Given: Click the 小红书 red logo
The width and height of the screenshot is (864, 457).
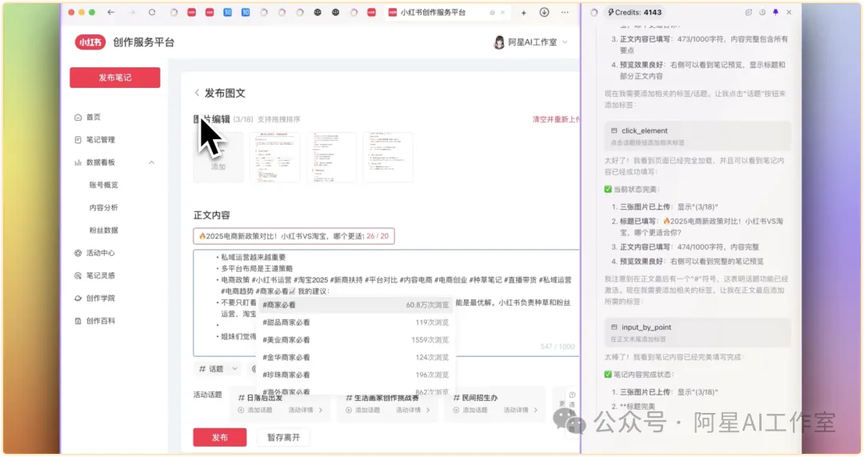Looking at the screenshot, I should pyautogui.click(x=90, y=42).
